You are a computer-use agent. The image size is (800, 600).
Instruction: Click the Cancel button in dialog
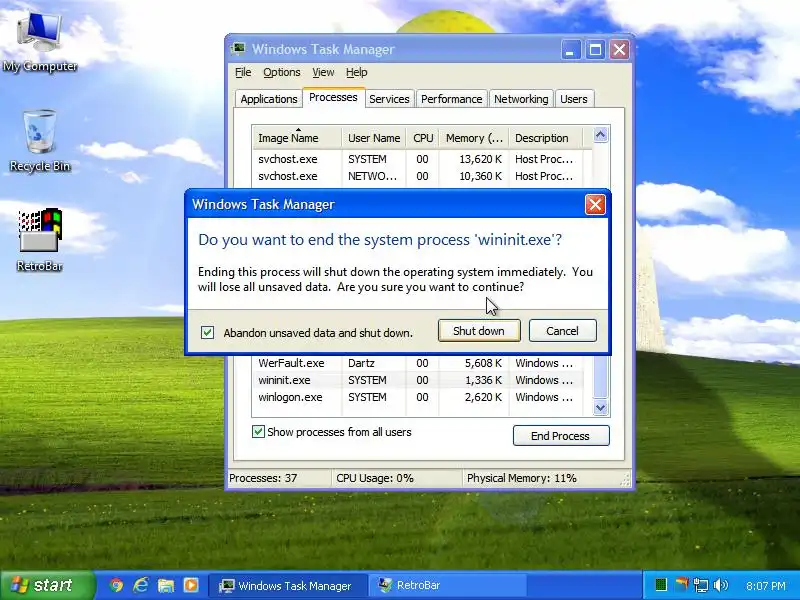[x=562, y=331]
